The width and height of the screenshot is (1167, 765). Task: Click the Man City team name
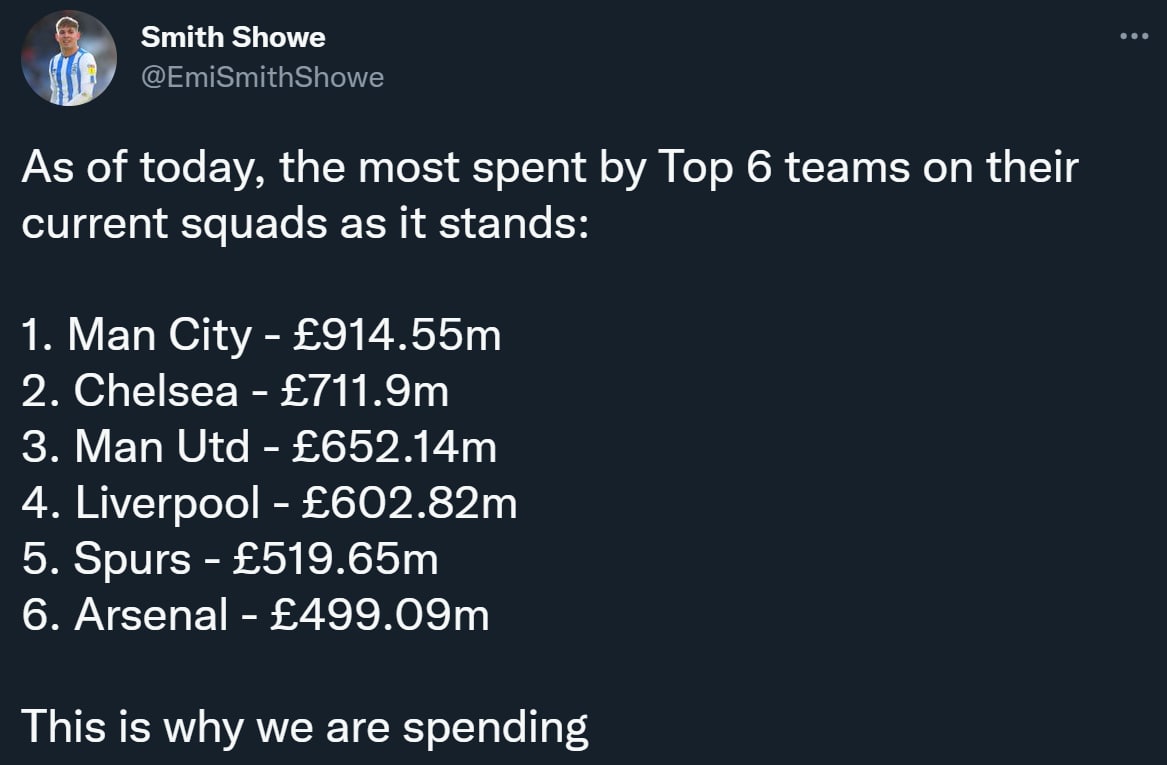click(x=159, y=335)
